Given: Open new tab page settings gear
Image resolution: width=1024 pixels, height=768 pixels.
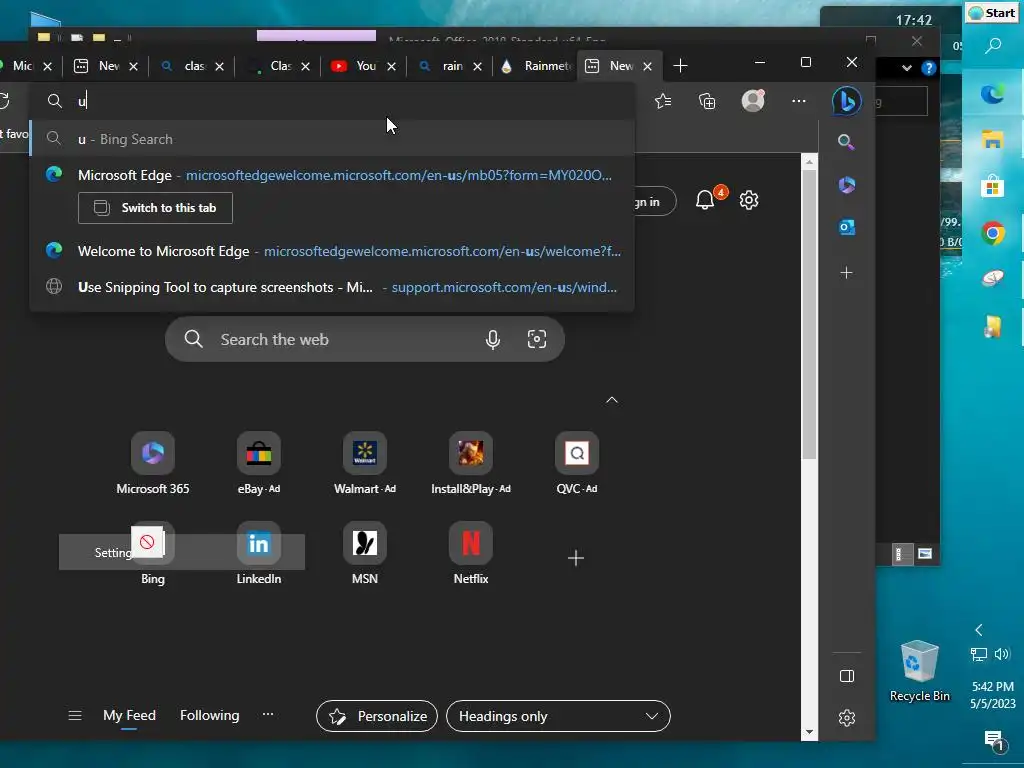Looking at the screenshot, I should 749,200.
